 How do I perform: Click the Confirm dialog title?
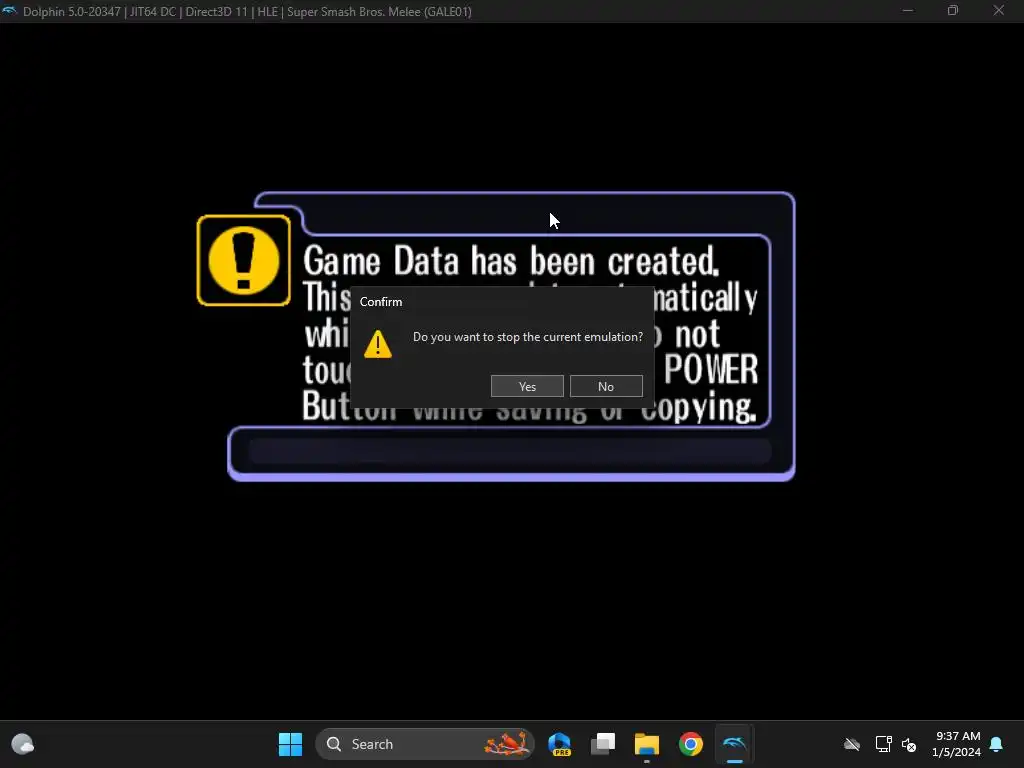point(381,302)
